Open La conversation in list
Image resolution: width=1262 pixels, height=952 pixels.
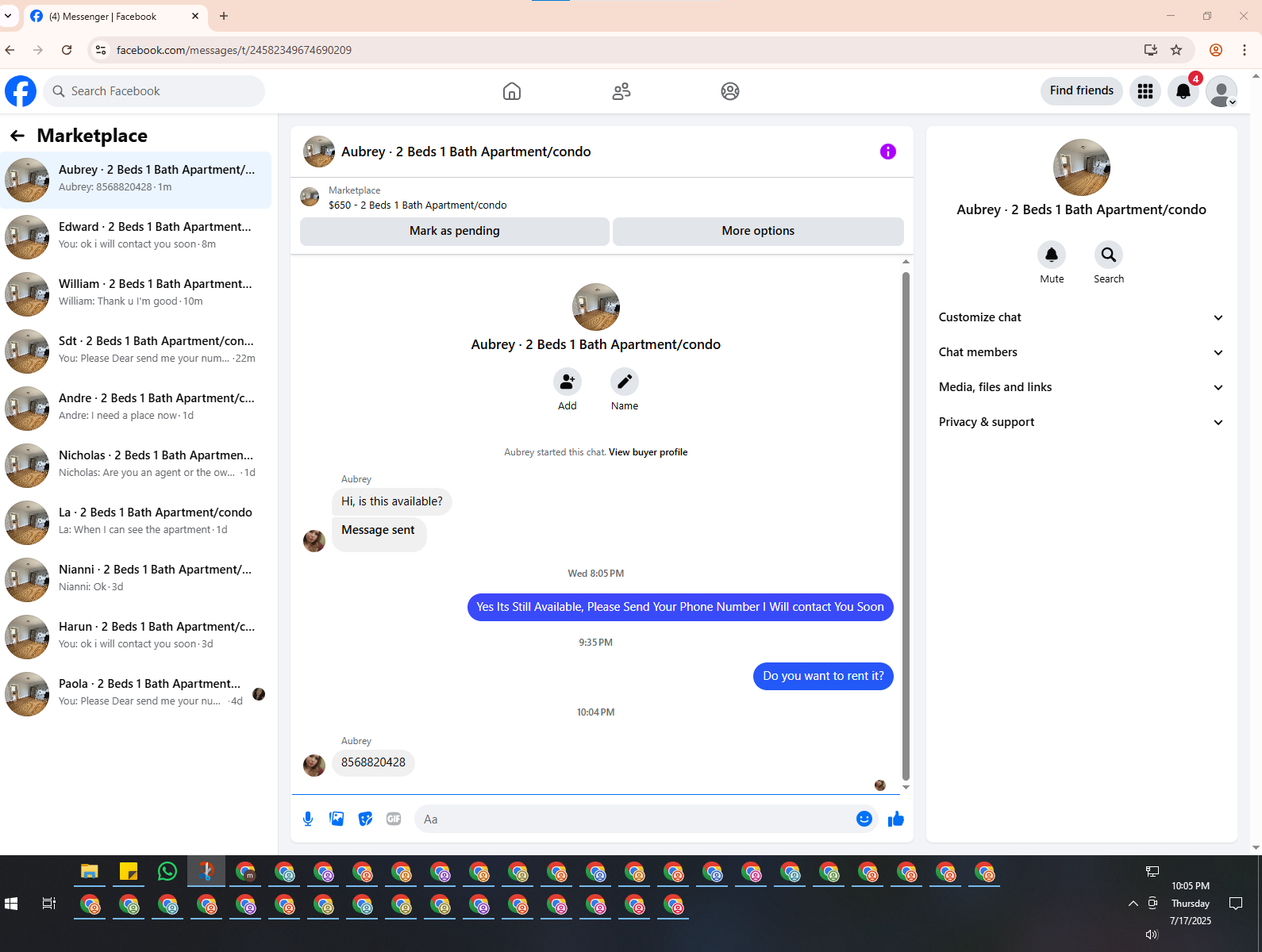(136, 523)
